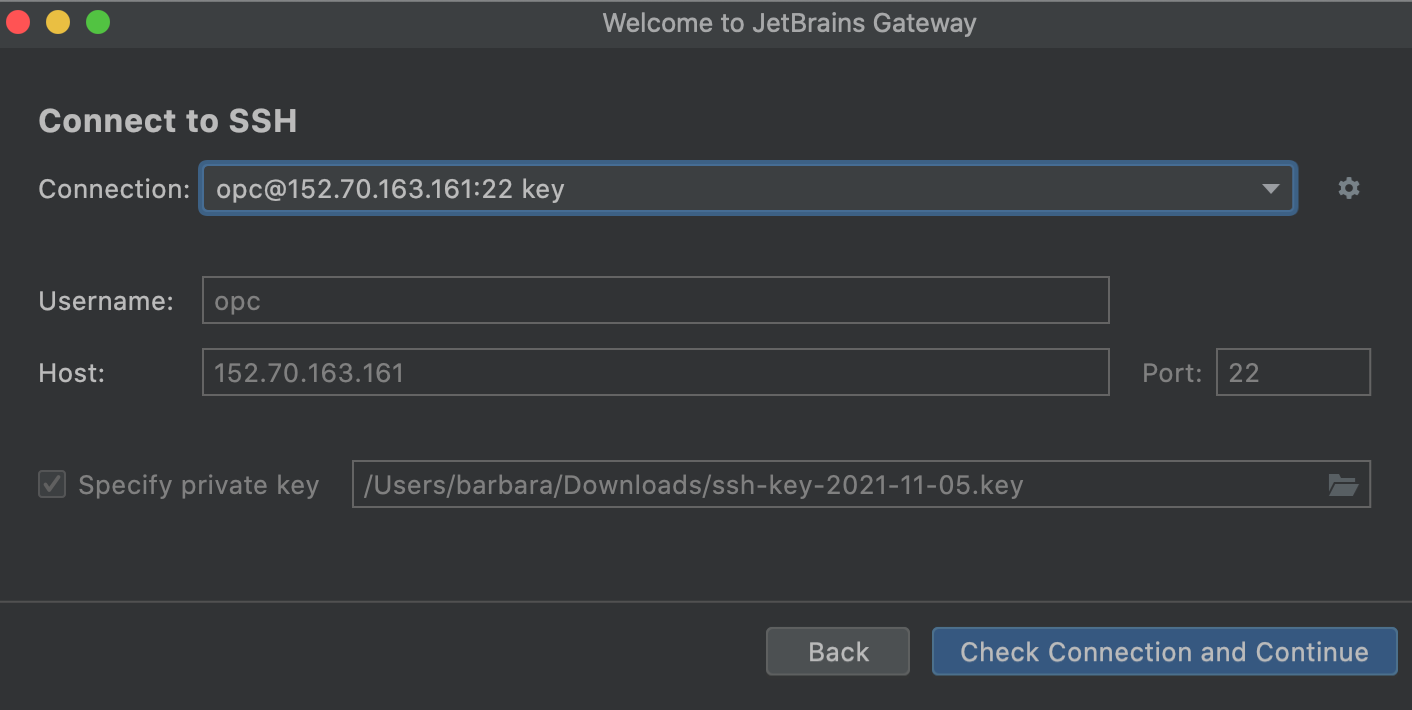Select the opc@152.70.163.161:22 key connection box
Viewport: 1412px width, 710px height.
(749, 188)
